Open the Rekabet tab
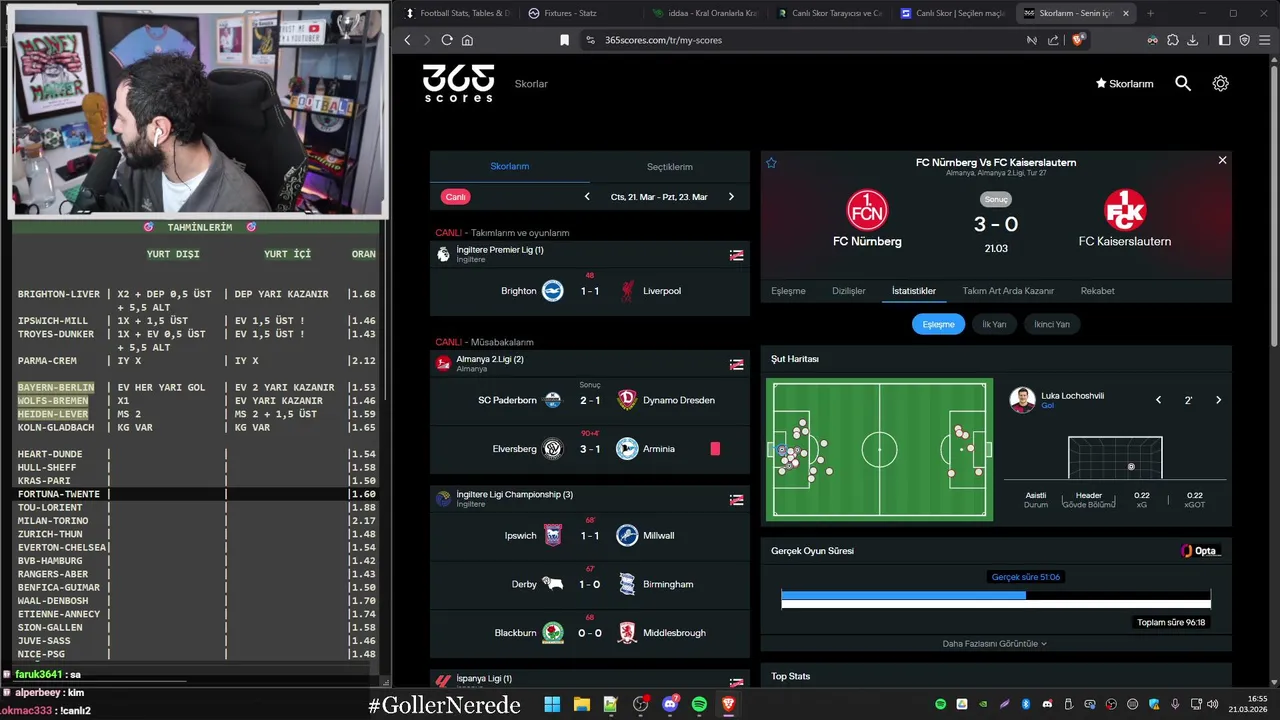Image resolution: width=1280 pixels, height=720 pixels. click(1097, 291)
